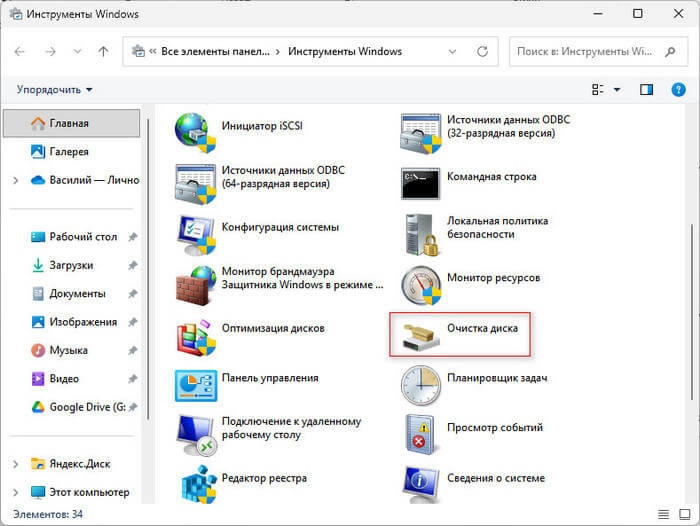The width and height of the screenshot is (700, 526).
Task: Launch Монитор ресурсов icon
Action: coord(419,285)
